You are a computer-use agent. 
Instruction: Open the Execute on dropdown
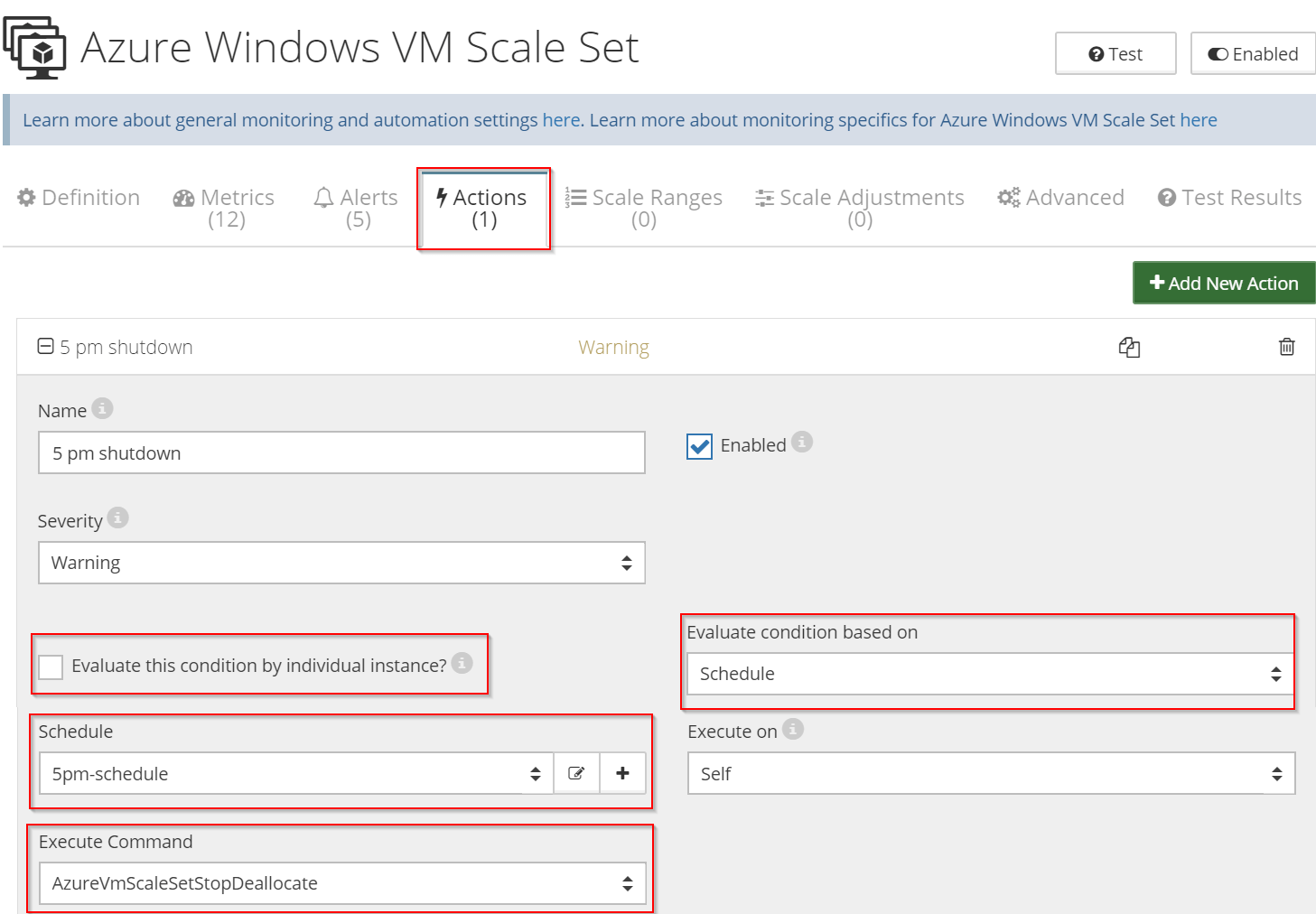point(992,773)
